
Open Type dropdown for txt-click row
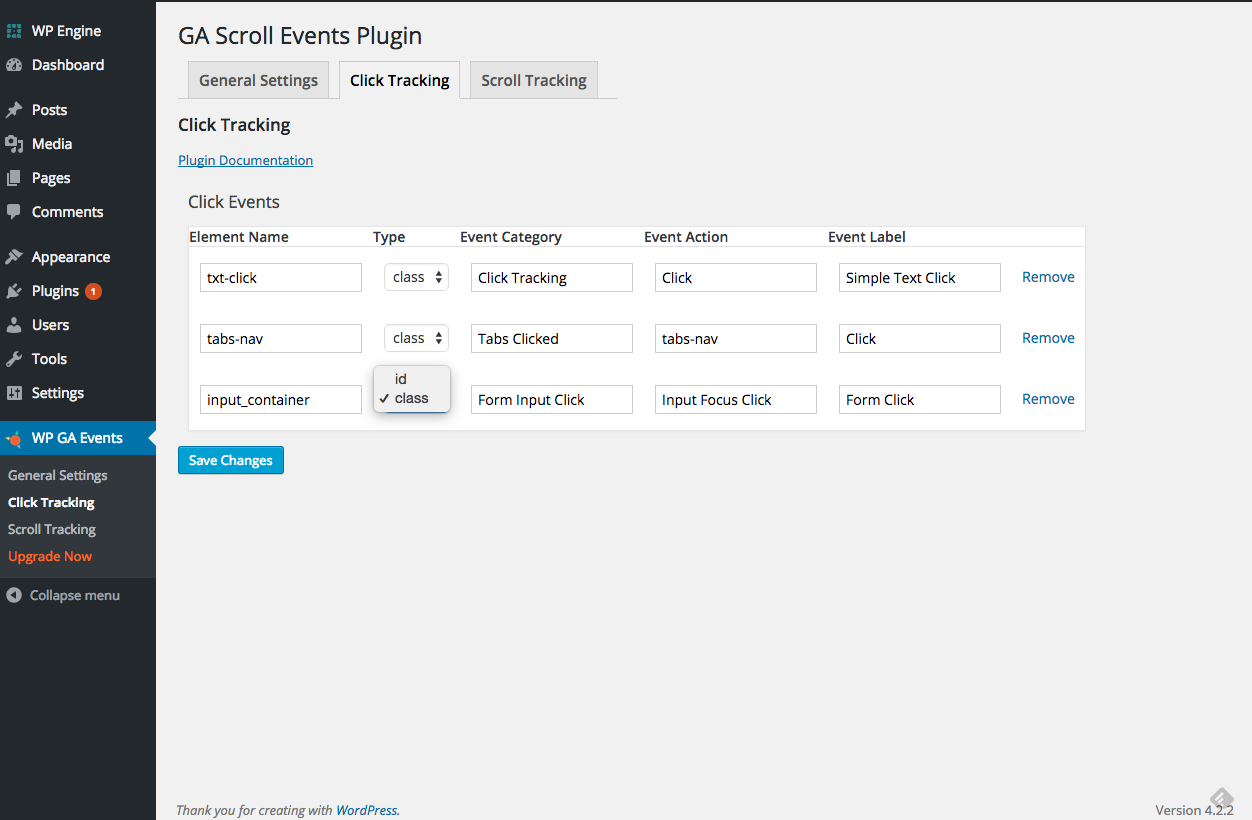pyautogui.click(x=416, y=277)
